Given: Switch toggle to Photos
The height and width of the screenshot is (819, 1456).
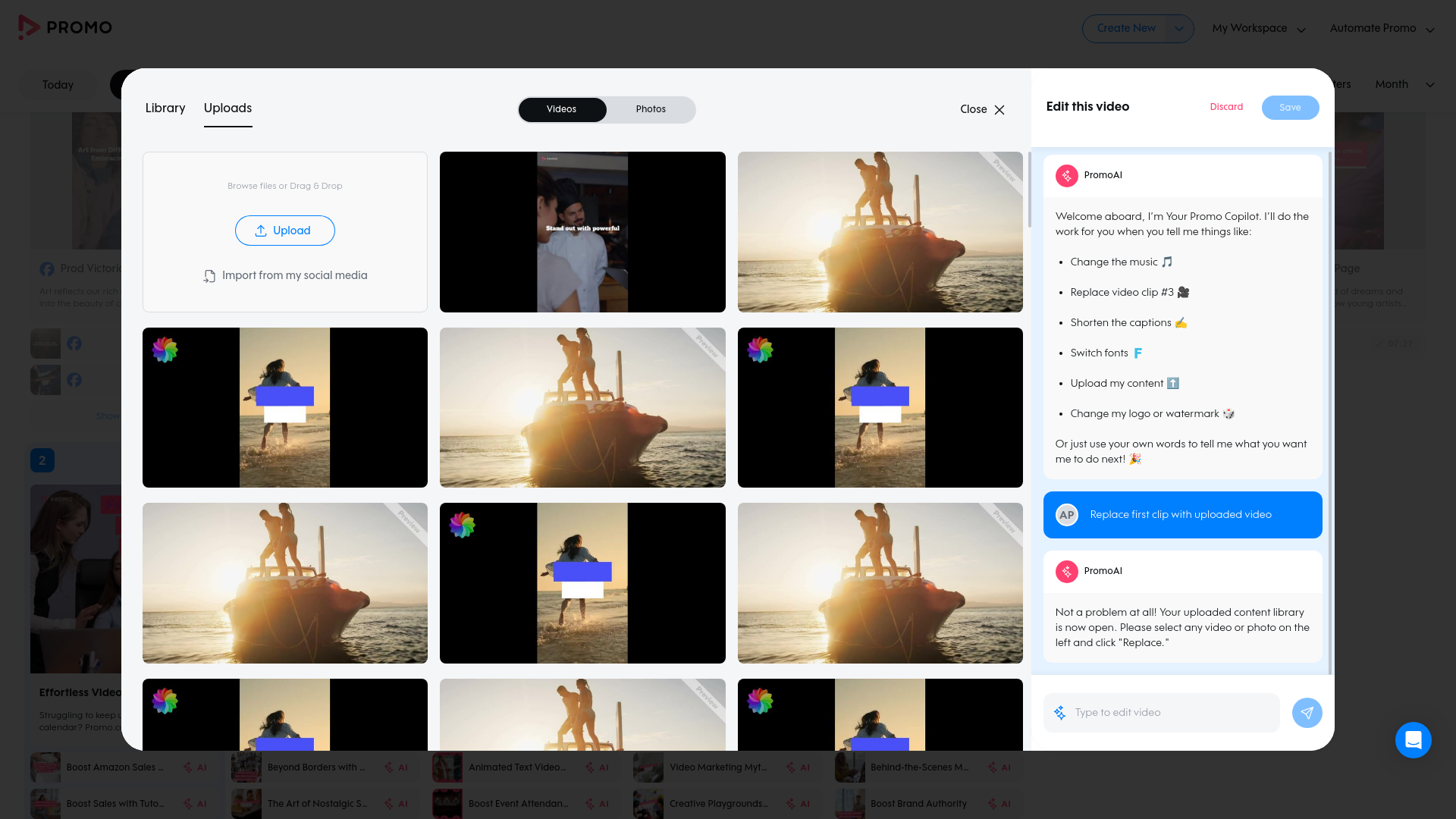Looking at the screenshot, I should 651,109.
